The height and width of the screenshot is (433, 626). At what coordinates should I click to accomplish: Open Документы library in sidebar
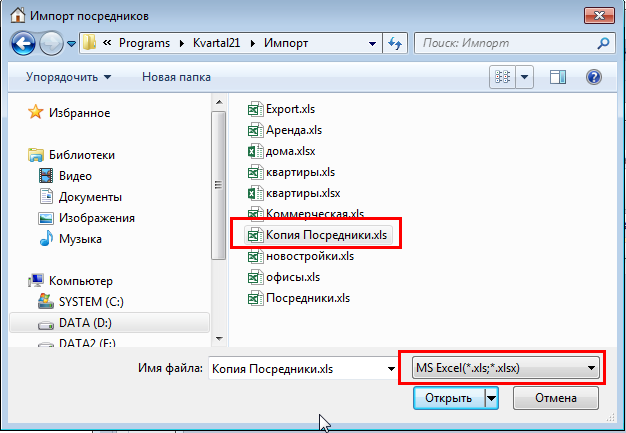(x=90, y=197)
